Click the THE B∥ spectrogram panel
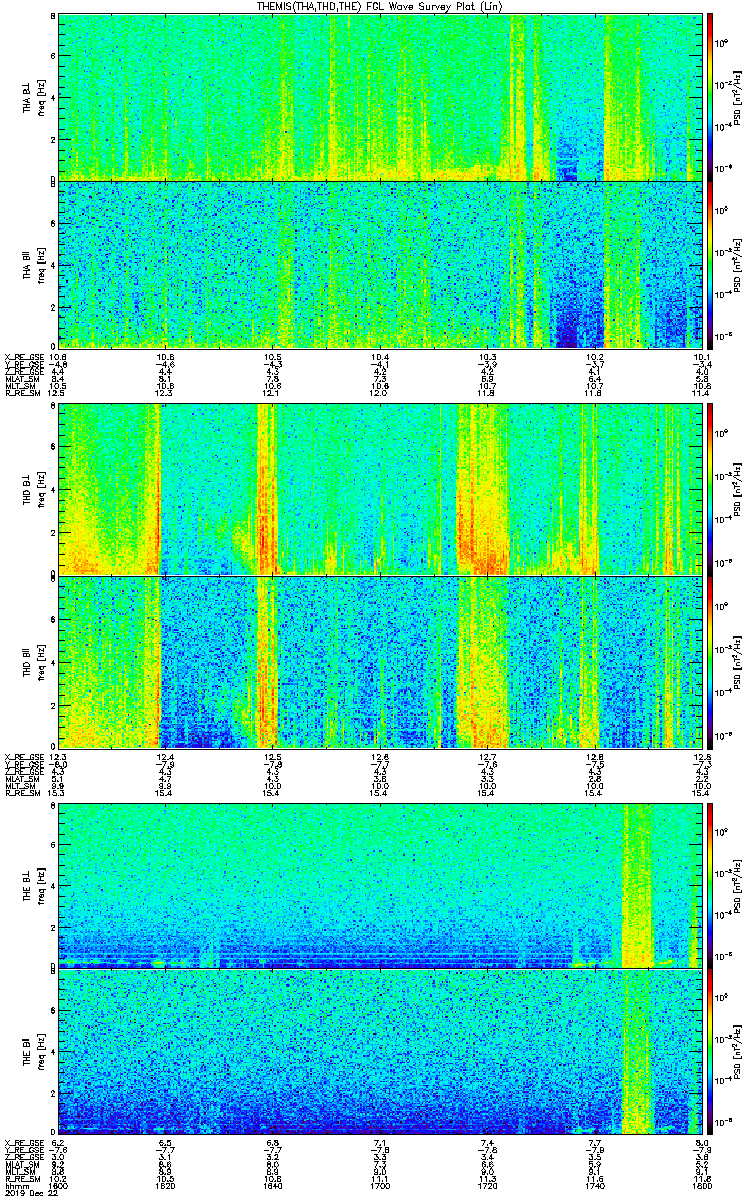Screen dimensions: 750x1200 tap(380, 1052)
